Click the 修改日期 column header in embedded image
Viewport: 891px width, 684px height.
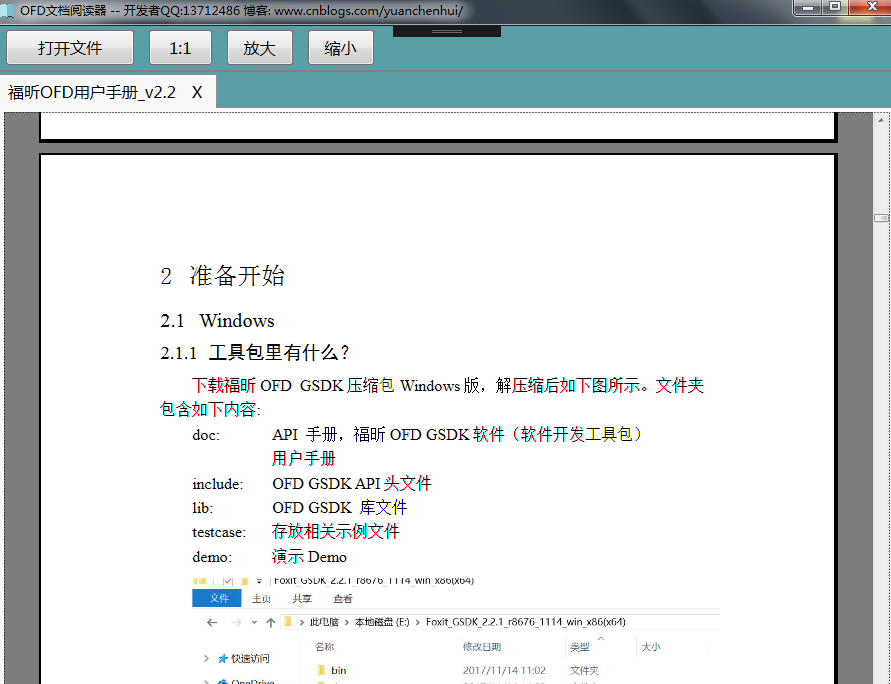tap(482, 647)
